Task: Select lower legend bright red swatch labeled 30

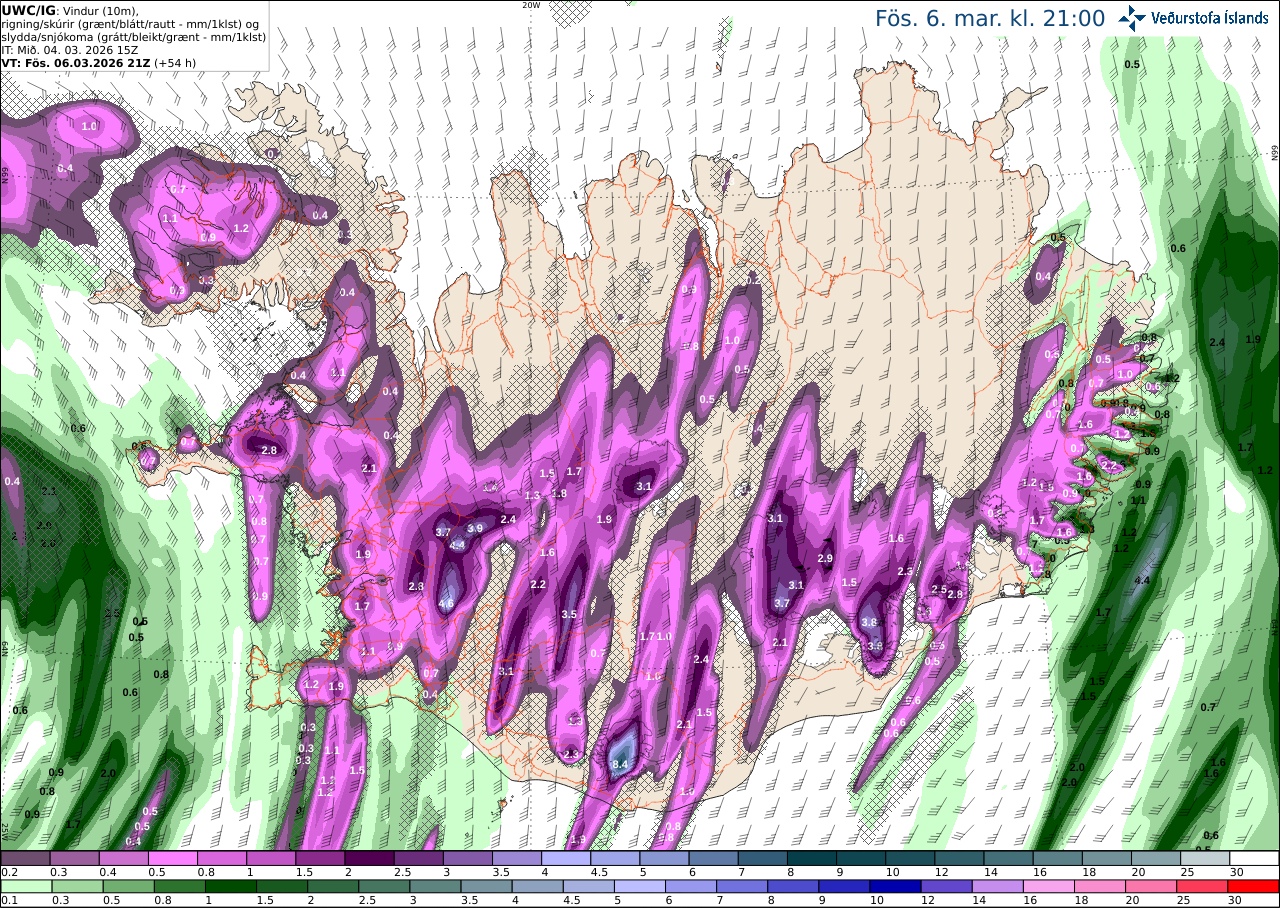Action: tap(1254, 886)
